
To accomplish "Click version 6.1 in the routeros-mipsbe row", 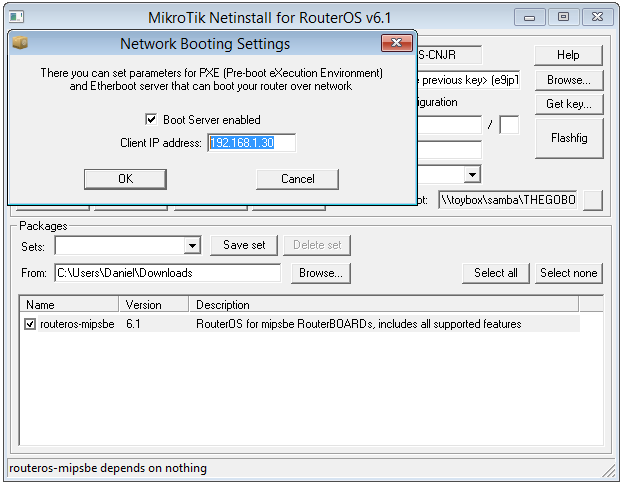I will click(x=133, y=324).
